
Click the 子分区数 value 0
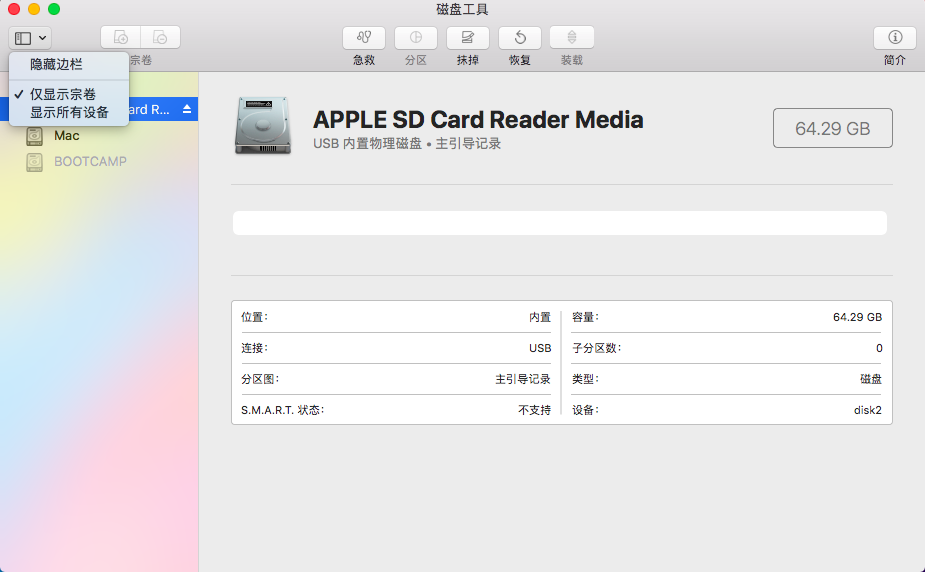point(879,348)
